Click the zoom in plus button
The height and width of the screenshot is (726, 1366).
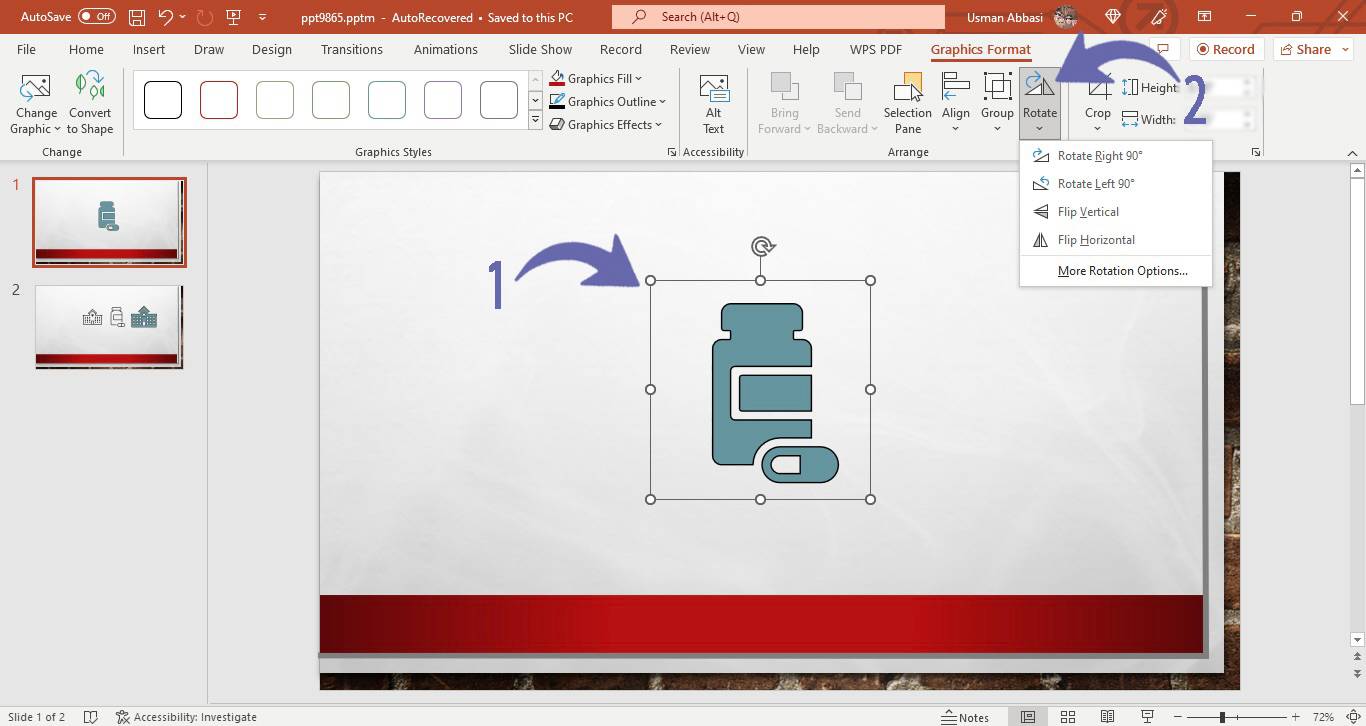[x=1295, y=717]
